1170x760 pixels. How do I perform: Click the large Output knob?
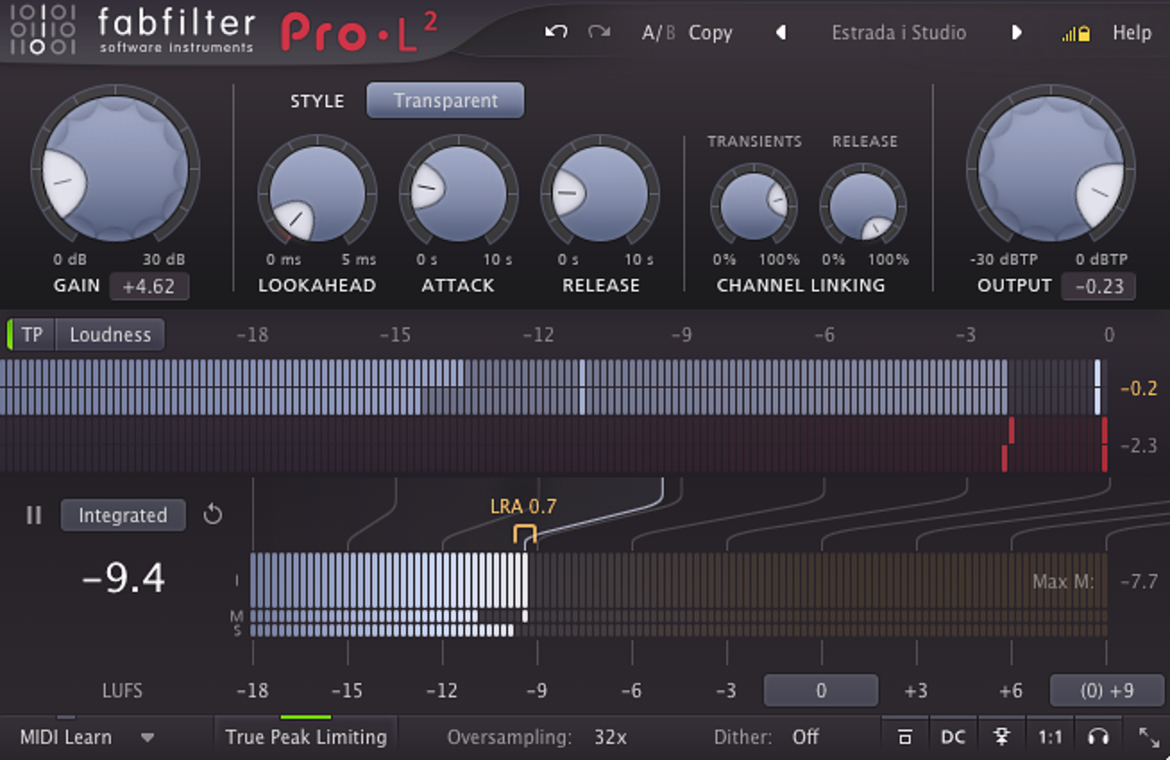pos(1051,169)
